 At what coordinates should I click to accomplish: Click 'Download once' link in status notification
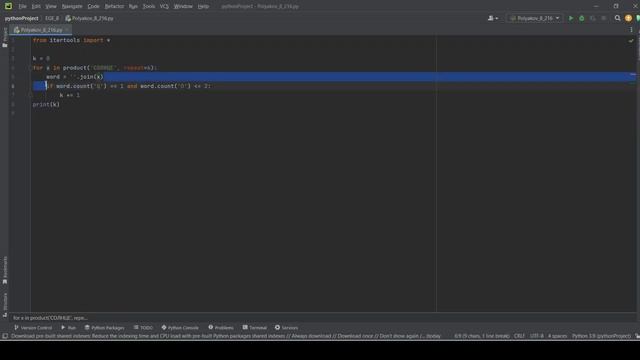point(354,336)
